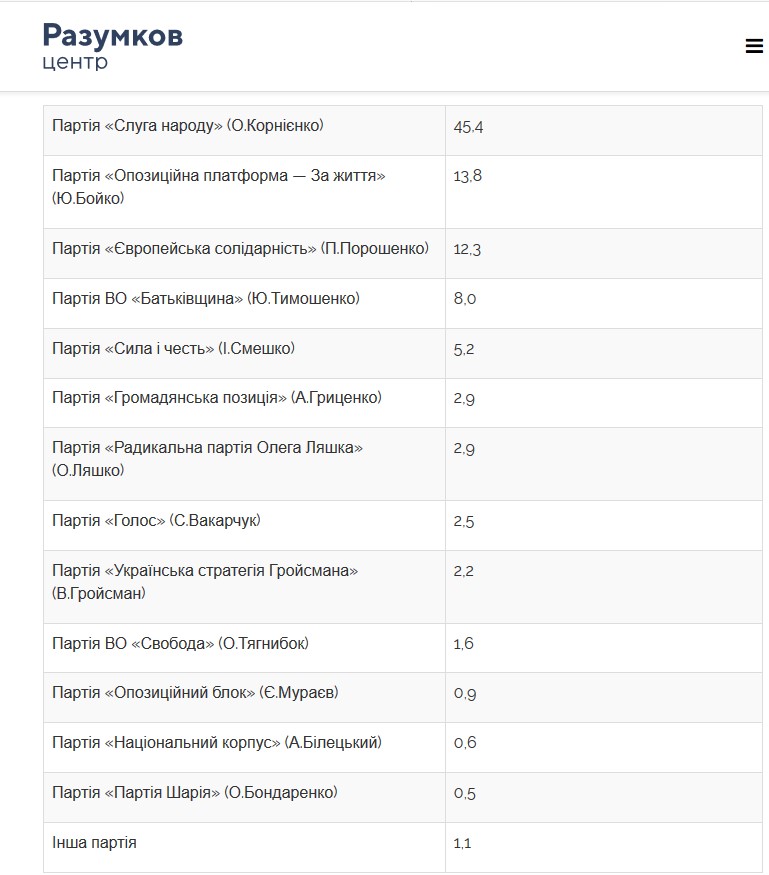The height and width of the screenshot is (875, 769).
Task: Select ВО «Батьківщина» (Ю.Тимошенко) row
Action: pyautogui.click(x=403, y=304)
